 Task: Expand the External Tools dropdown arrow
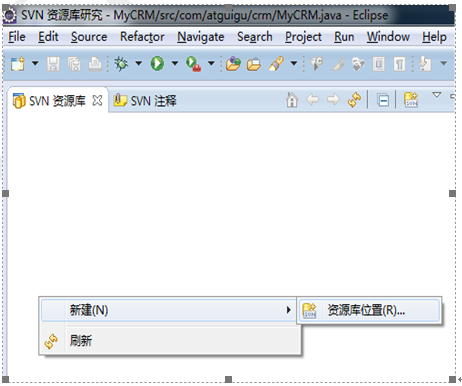(x=211, y=63)
